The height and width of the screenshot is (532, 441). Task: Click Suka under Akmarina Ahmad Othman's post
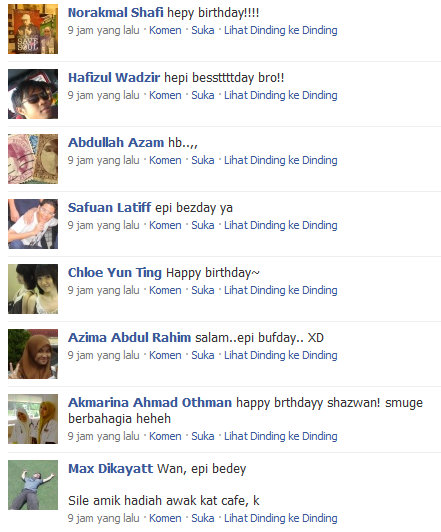[x=203, y=436]
